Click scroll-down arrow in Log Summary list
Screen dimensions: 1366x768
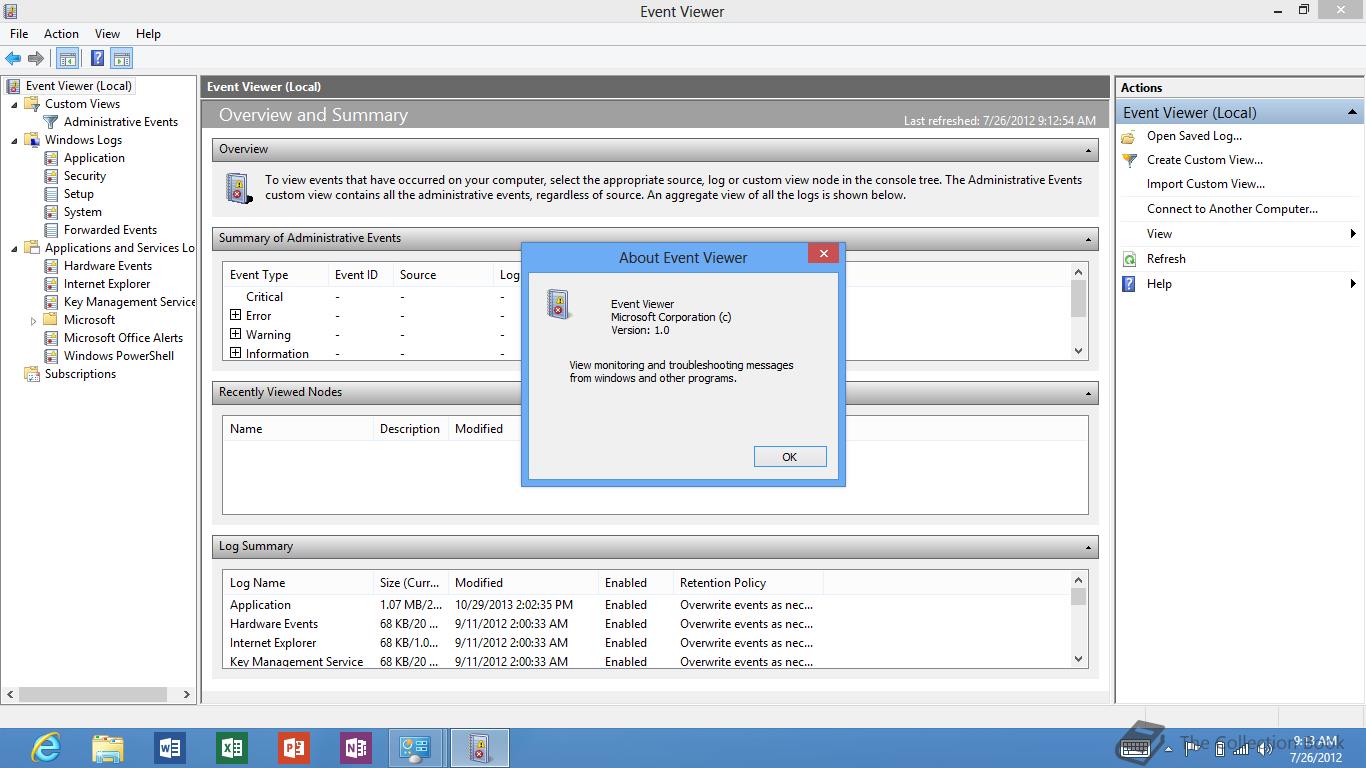(1078, 659)
